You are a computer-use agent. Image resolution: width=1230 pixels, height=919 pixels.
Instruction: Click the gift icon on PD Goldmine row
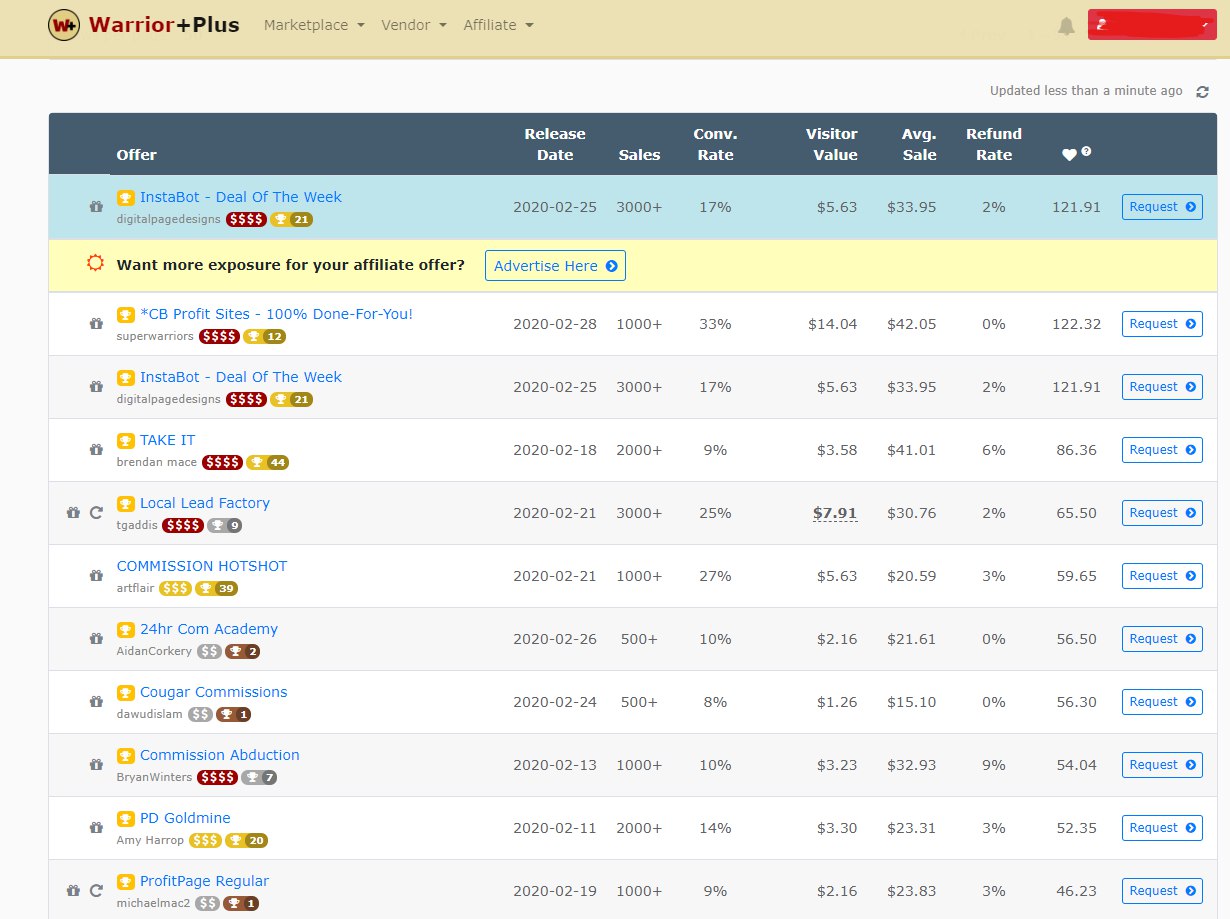pos(96,828)
